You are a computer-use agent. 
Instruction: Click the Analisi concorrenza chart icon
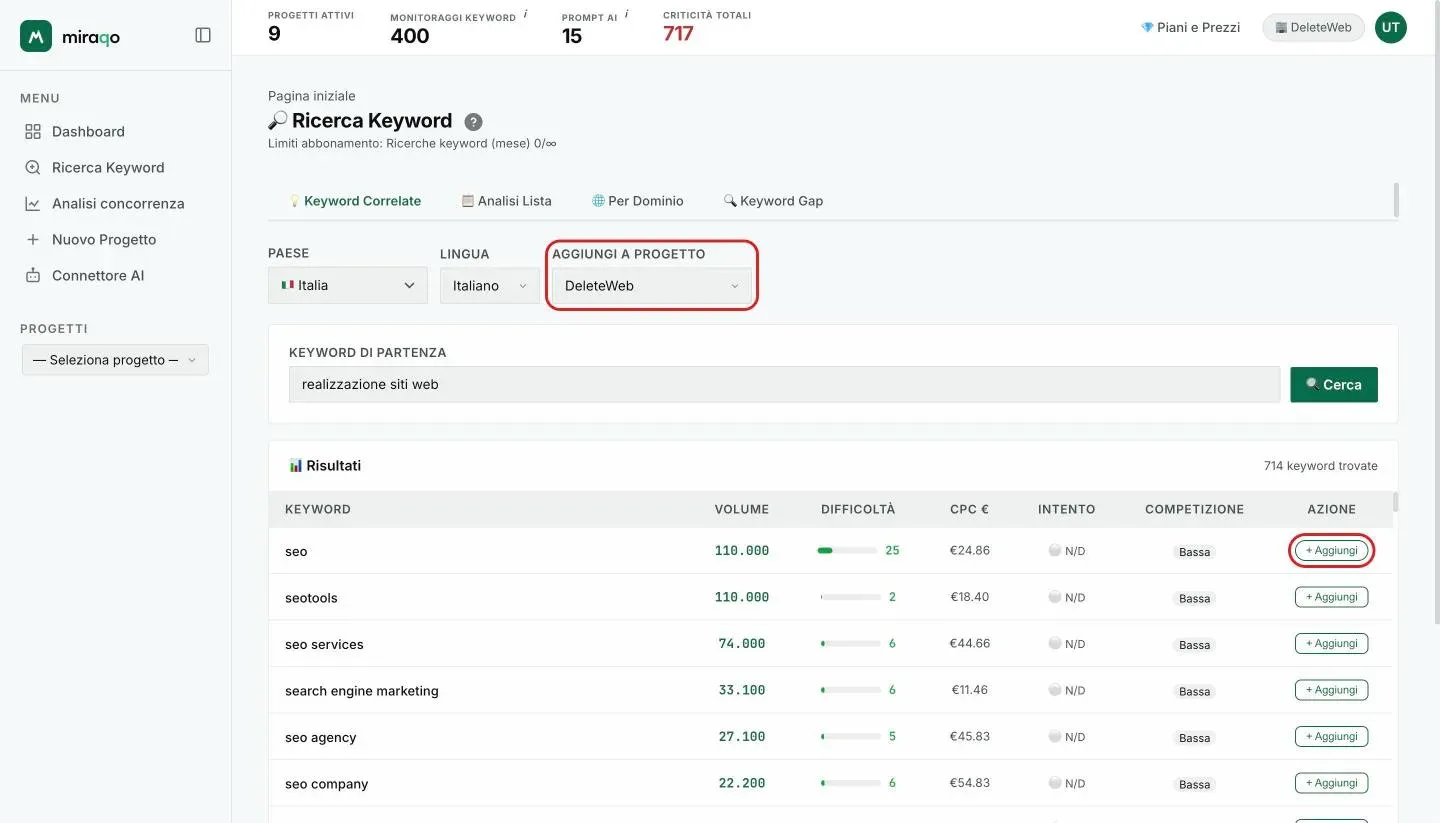pyautogui.click(x=33, y=203)
